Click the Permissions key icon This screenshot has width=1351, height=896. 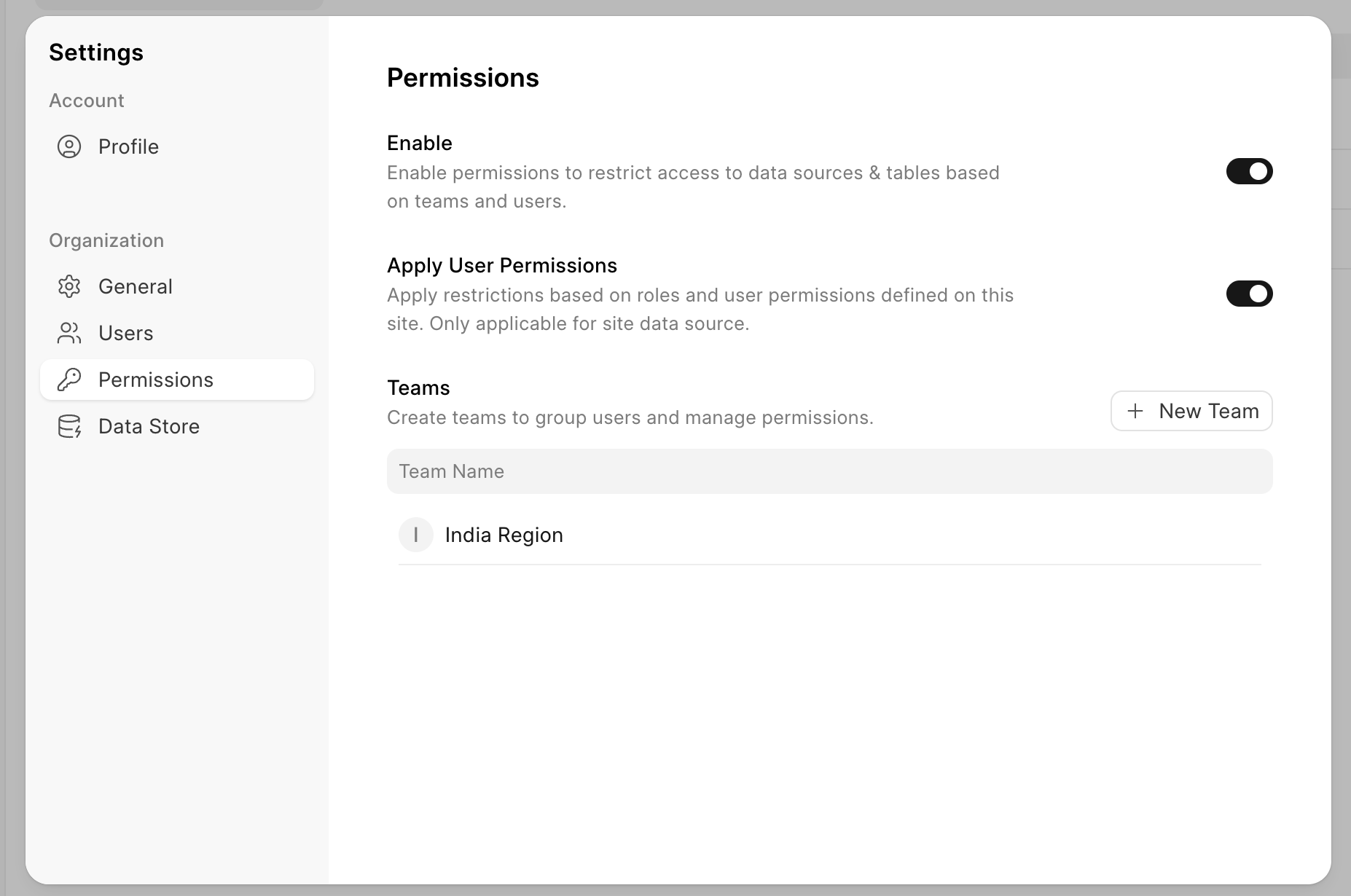click(x=69, y=380)
